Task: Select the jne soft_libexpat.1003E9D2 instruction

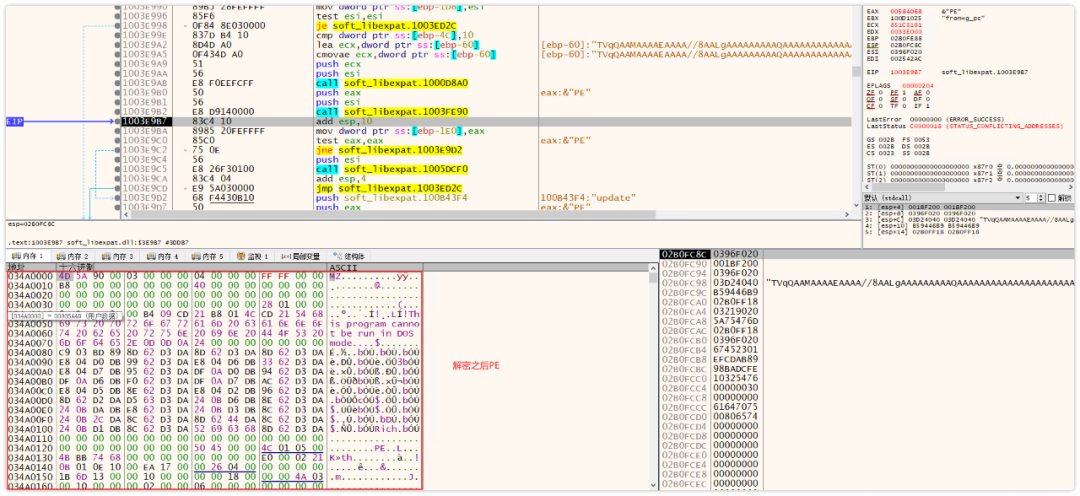Action: [389, 150]
